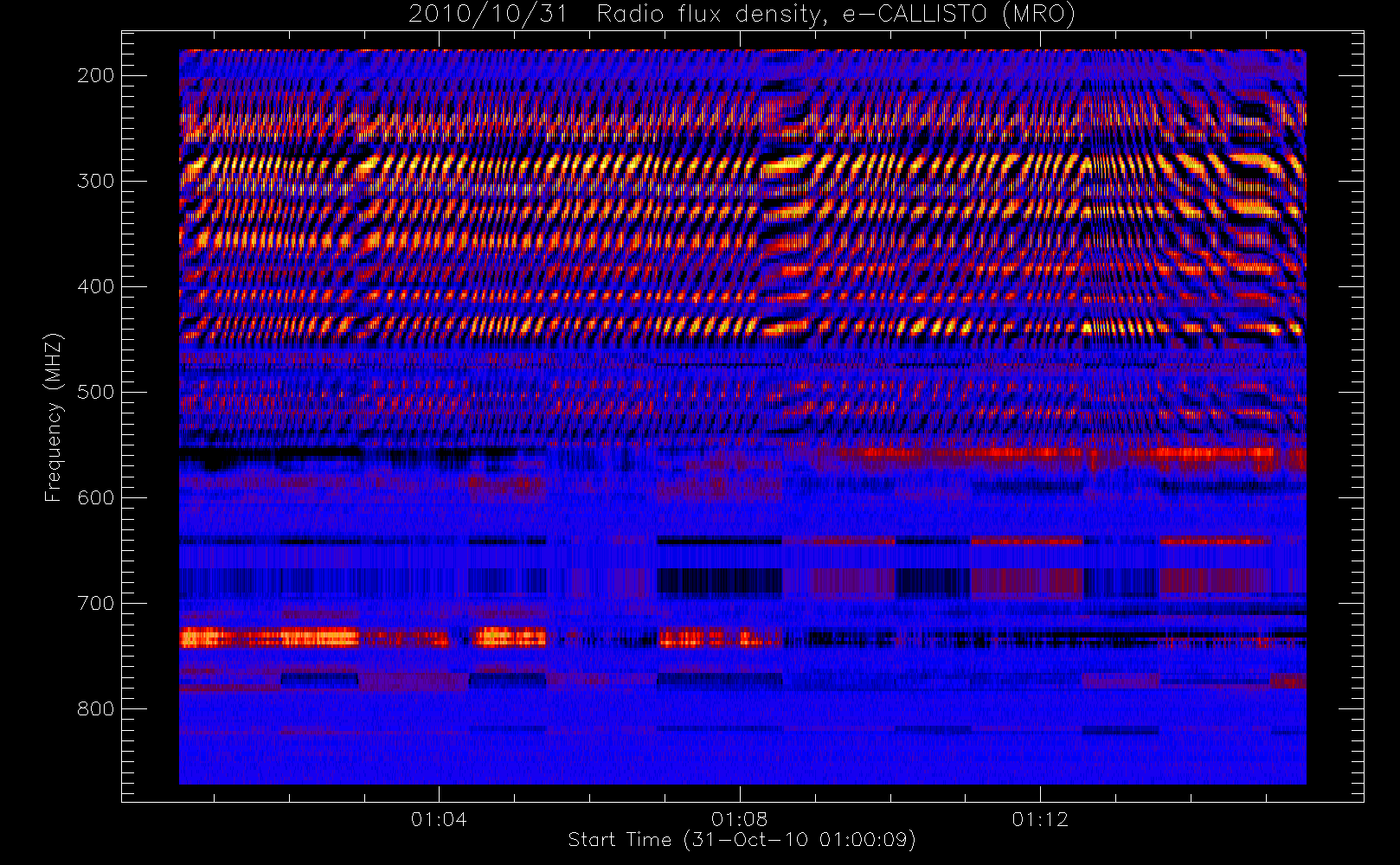Click the 700 frequency tick label

tap(95, 603)
